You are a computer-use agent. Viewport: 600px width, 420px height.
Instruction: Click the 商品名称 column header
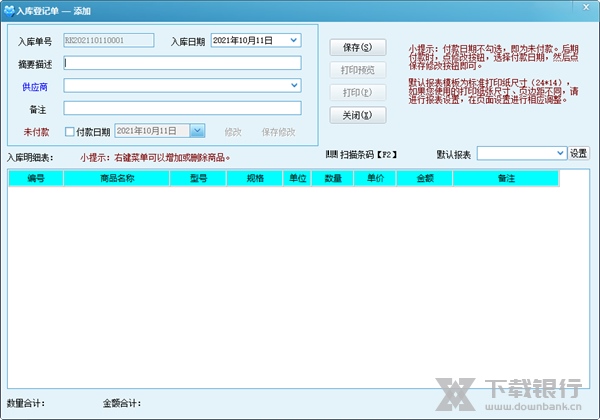point(117,178)
